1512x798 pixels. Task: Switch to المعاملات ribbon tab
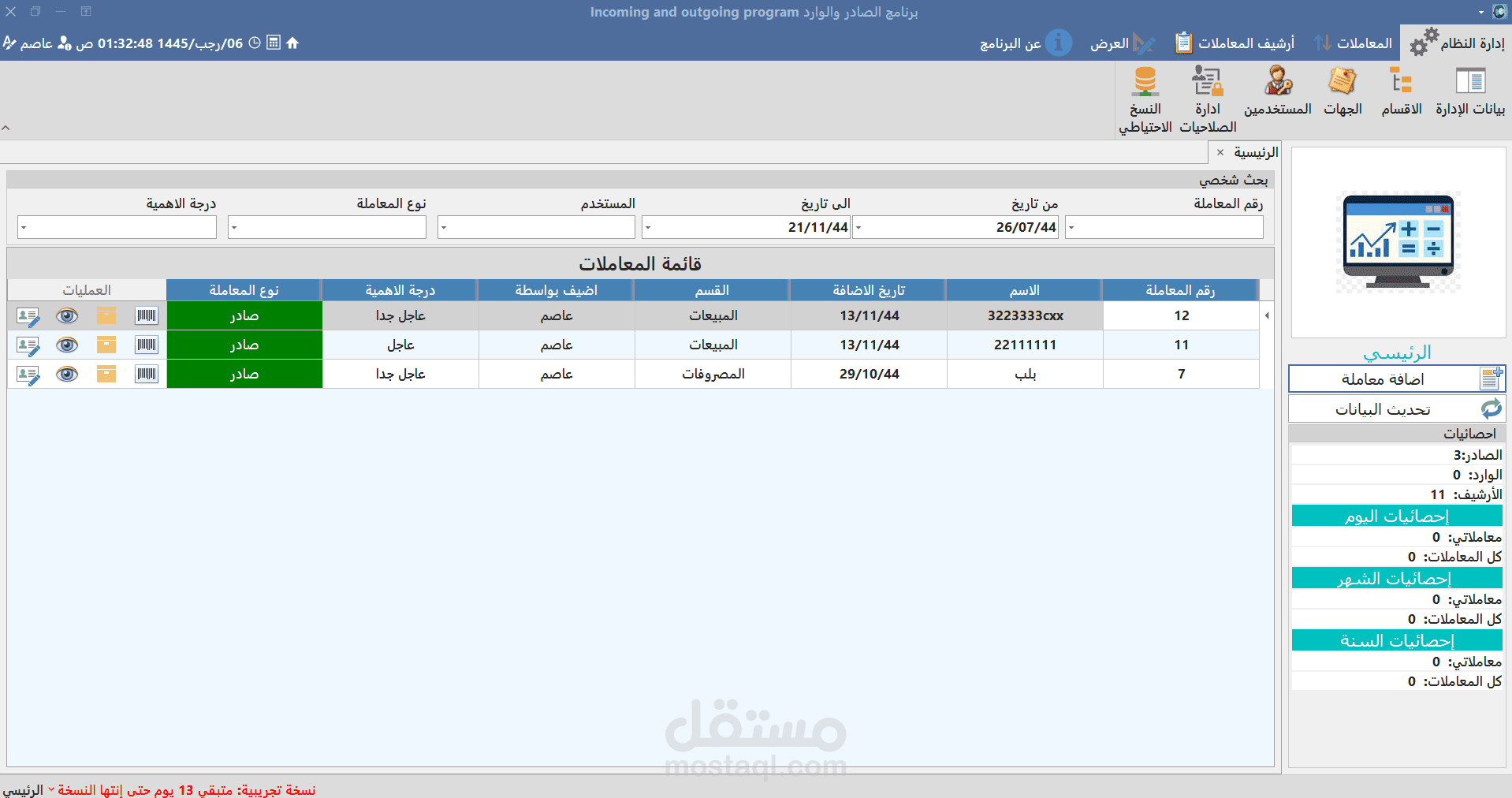coord(1354,43)
